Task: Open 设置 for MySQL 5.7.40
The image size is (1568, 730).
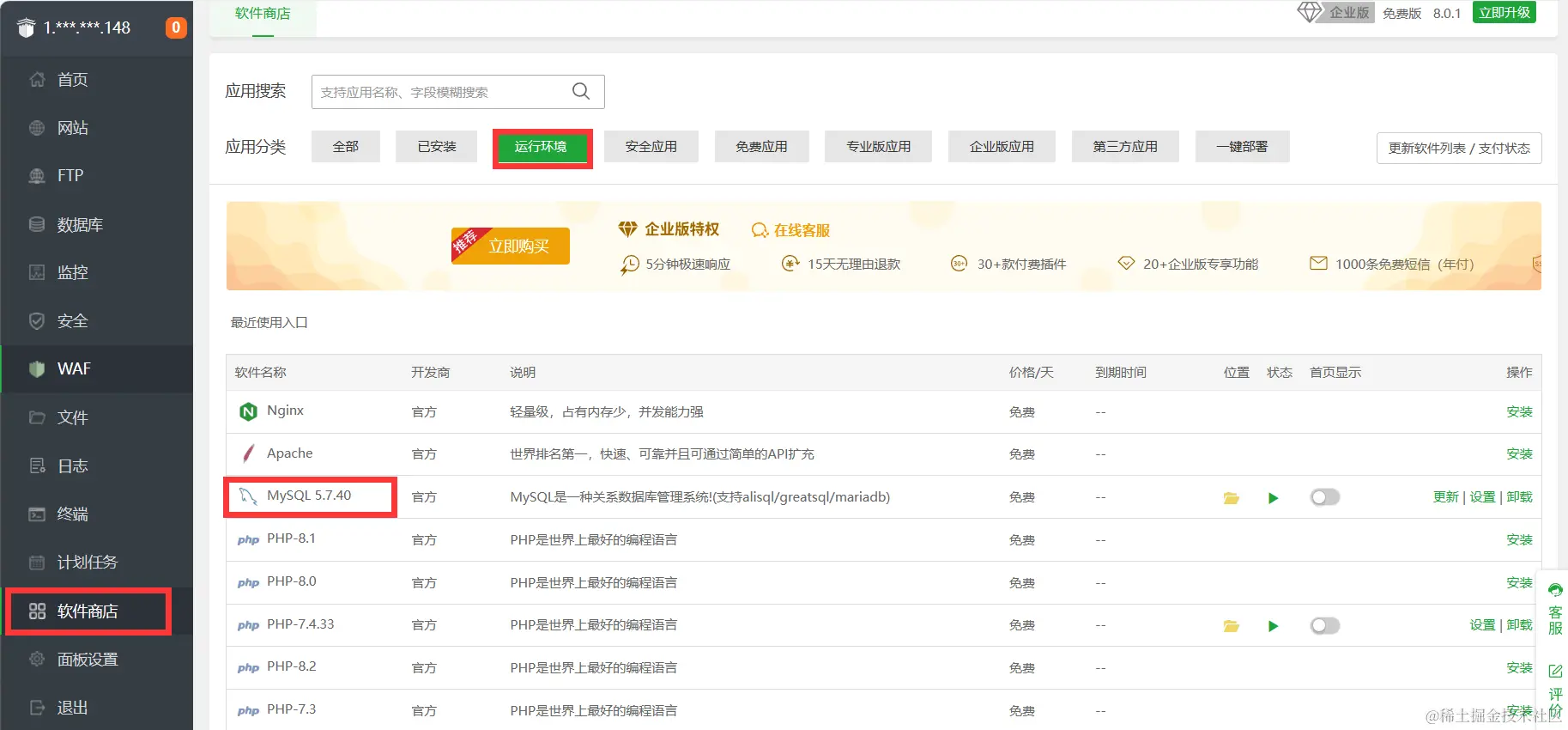Action: (x=1482, y=497)
